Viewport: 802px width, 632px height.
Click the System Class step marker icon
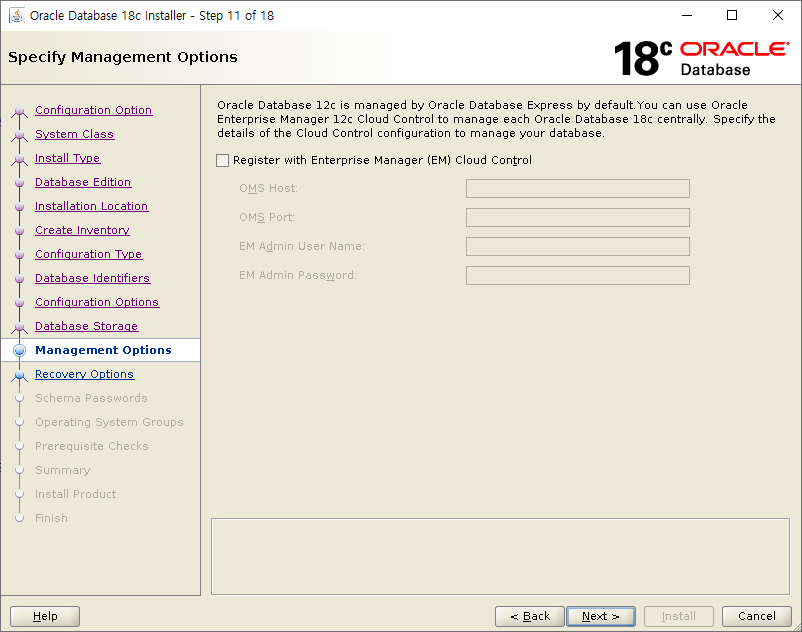[x=19, y=135]
